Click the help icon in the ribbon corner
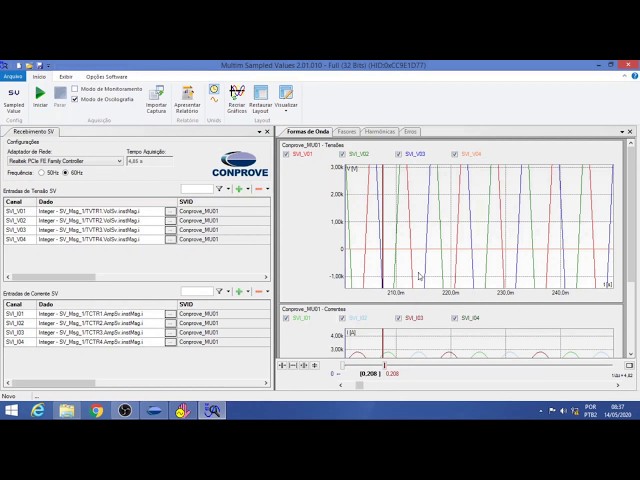The width and height of the screenshot is (640, 480). [635, 76]
